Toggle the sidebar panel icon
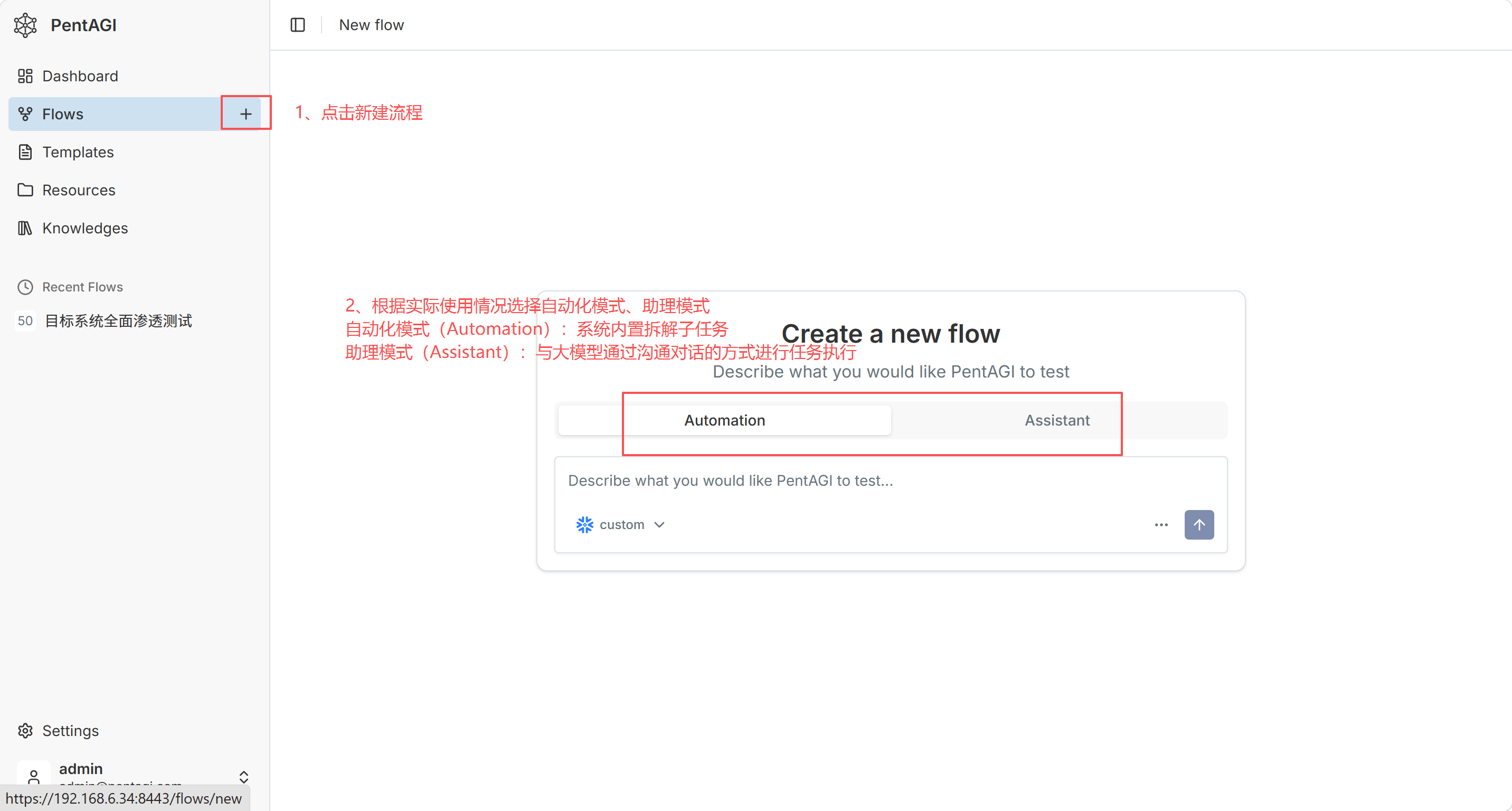Viewport: 1512px width, 811px height. tap(298, 25)
